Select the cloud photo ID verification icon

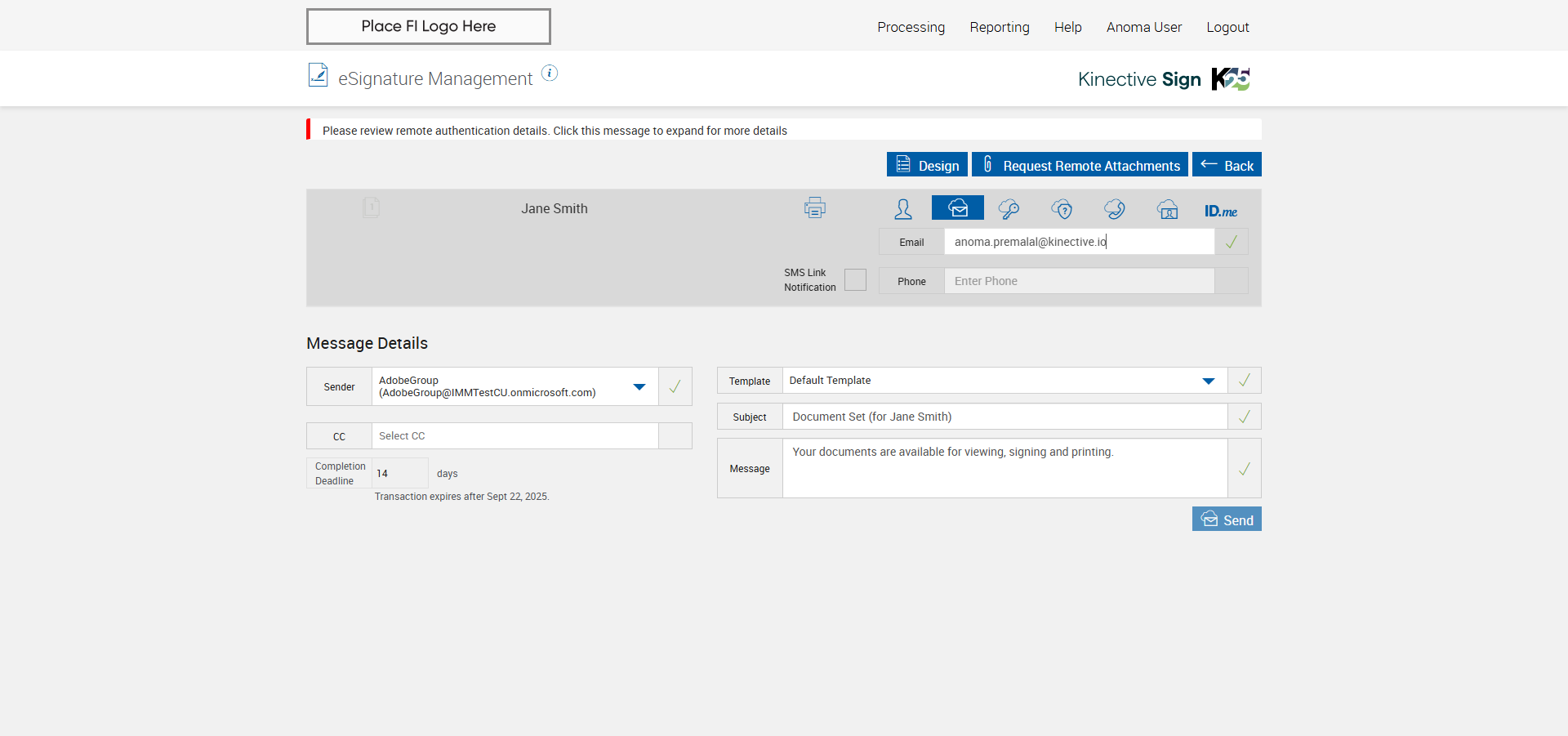pos(1168,209)
